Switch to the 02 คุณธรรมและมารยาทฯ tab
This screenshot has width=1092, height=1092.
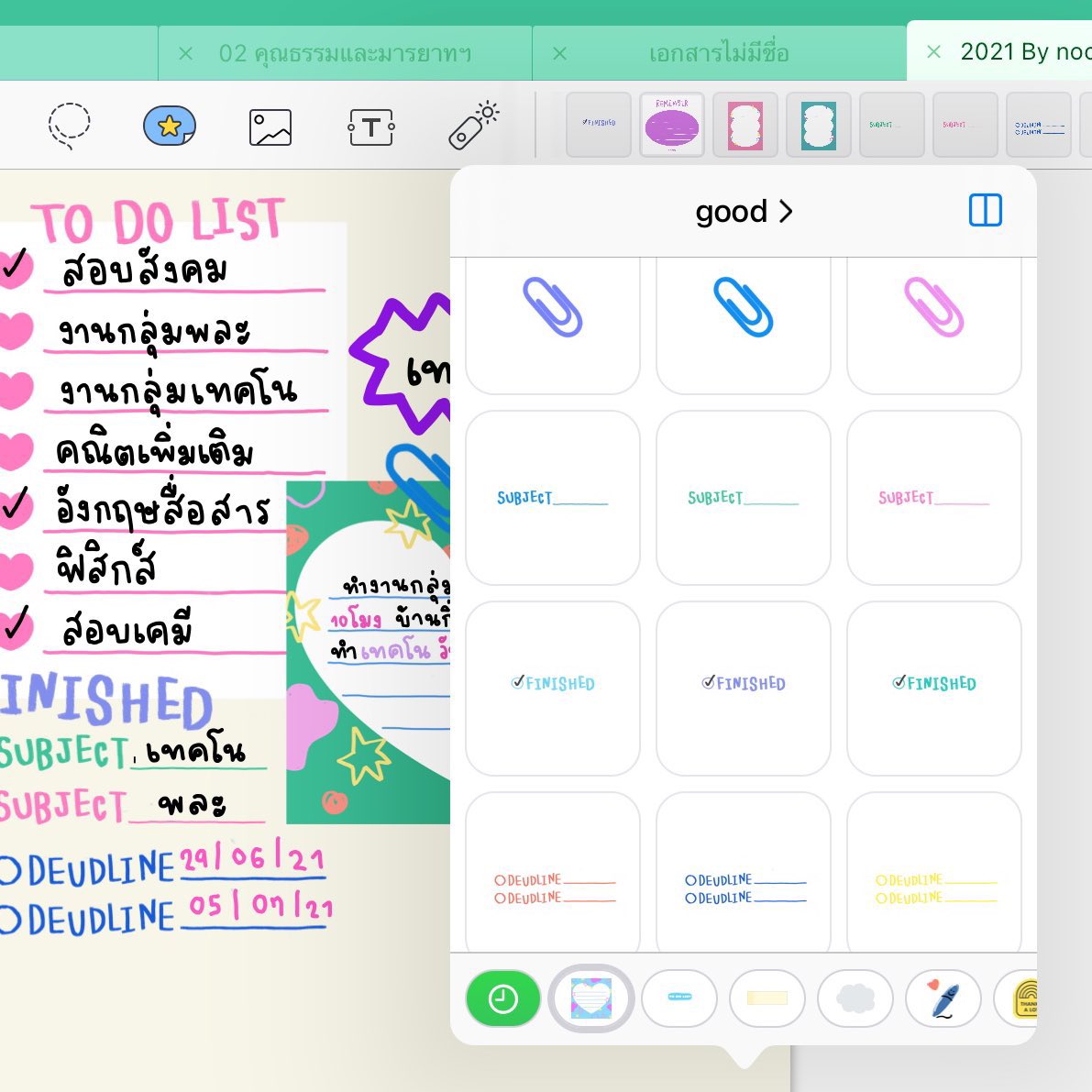click(345, 53)
